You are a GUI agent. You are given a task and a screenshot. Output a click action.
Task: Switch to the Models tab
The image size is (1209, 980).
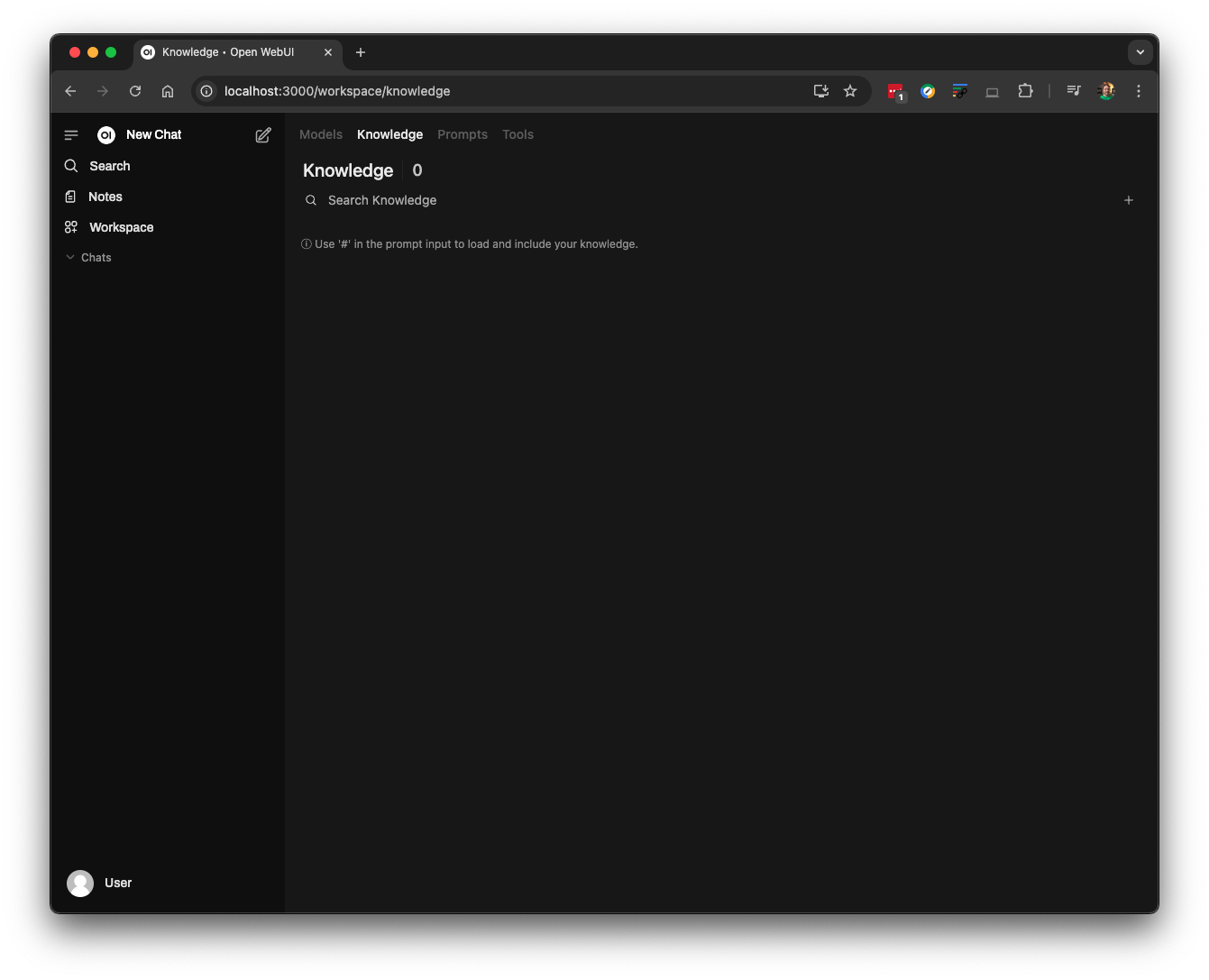[320, 134]
